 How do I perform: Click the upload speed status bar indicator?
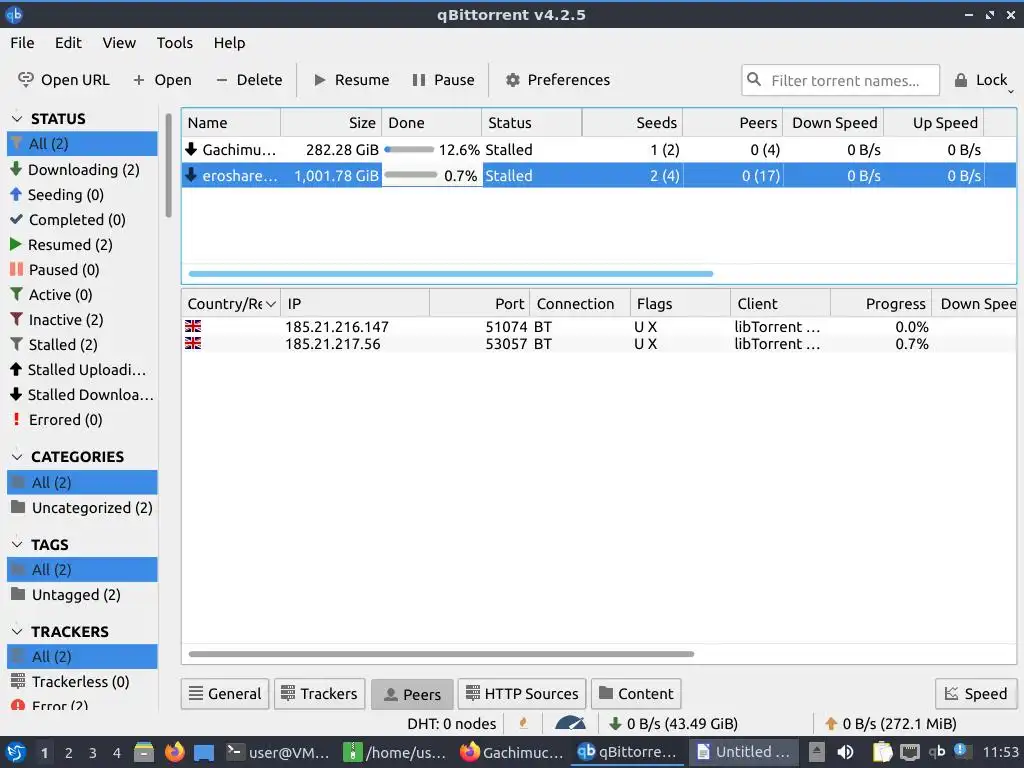tap(889, 724)
